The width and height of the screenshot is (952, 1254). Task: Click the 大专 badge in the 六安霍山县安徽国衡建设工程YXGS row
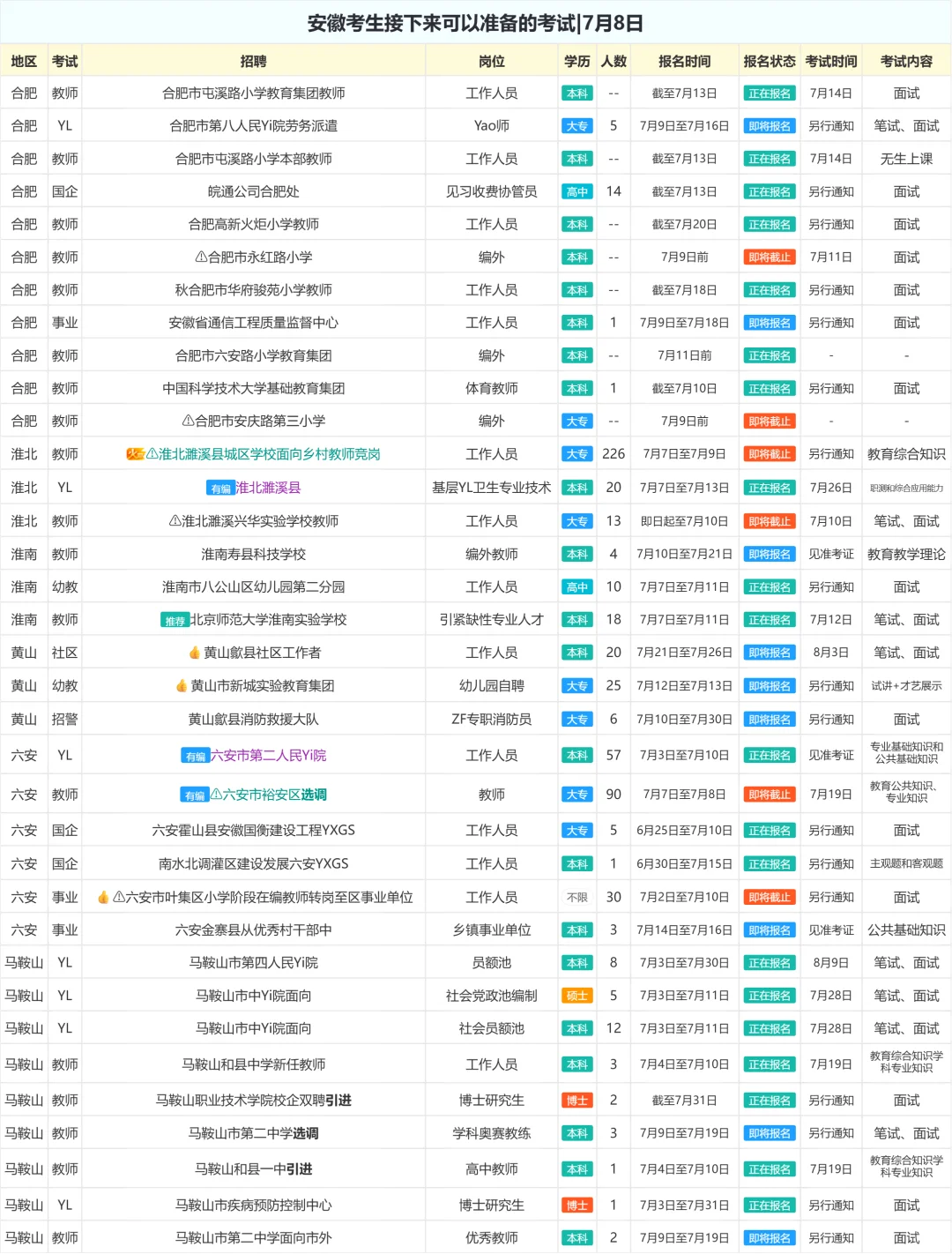click(x=577, y=831)
